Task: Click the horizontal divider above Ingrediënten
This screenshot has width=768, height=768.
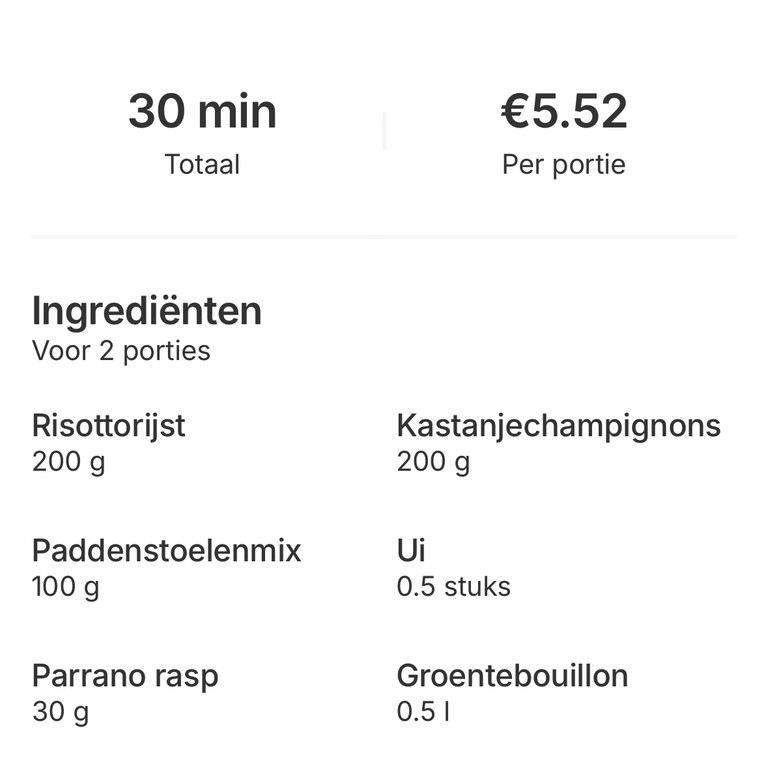Action: (384, 237)
